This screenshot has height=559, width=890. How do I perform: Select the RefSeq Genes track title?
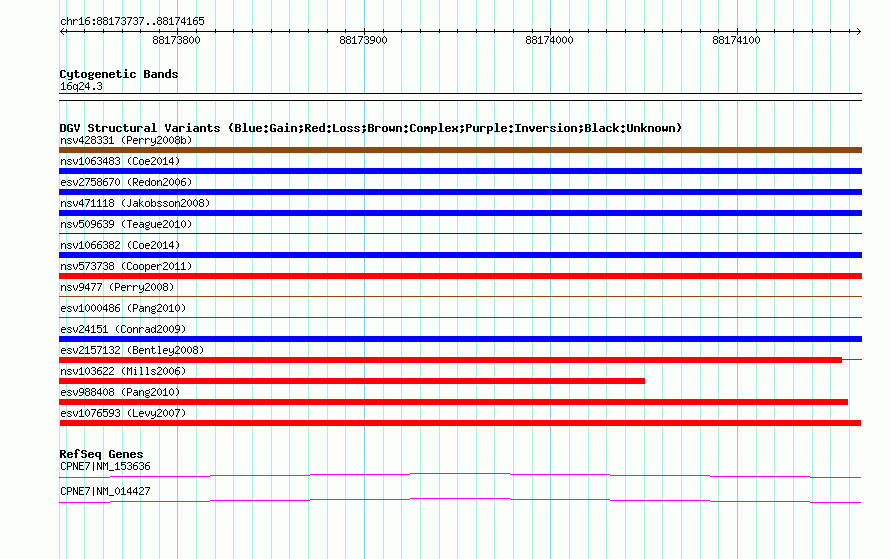(x=101, y=454)
